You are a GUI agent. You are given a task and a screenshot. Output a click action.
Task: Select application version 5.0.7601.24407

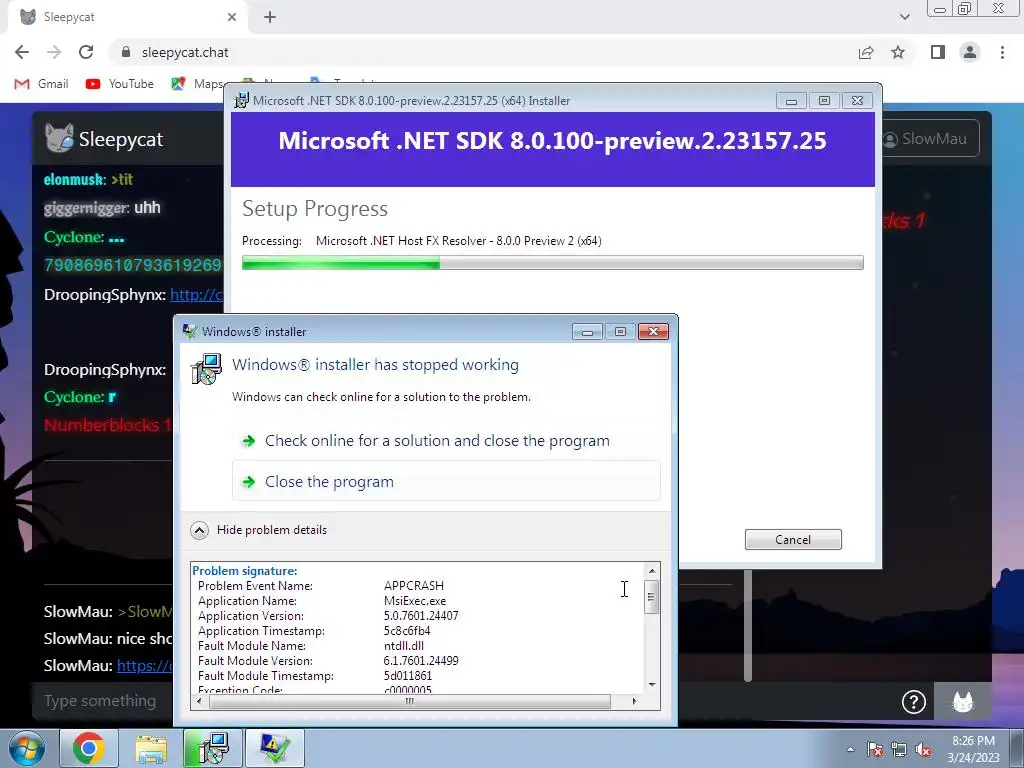pyautogui.click(x=421, y=616)
